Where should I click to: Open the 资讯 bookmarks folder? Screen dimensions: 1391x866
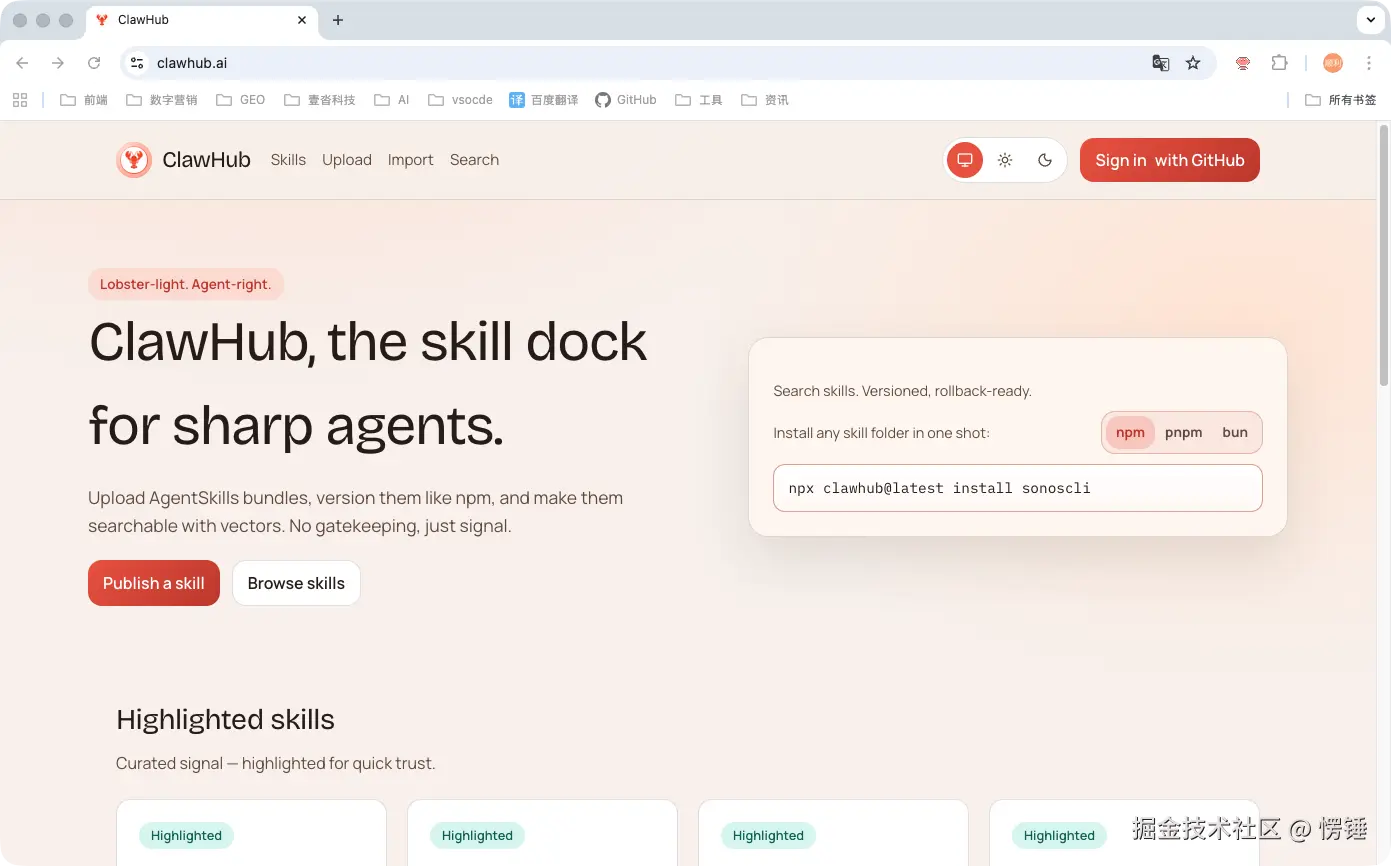point(765,100)
